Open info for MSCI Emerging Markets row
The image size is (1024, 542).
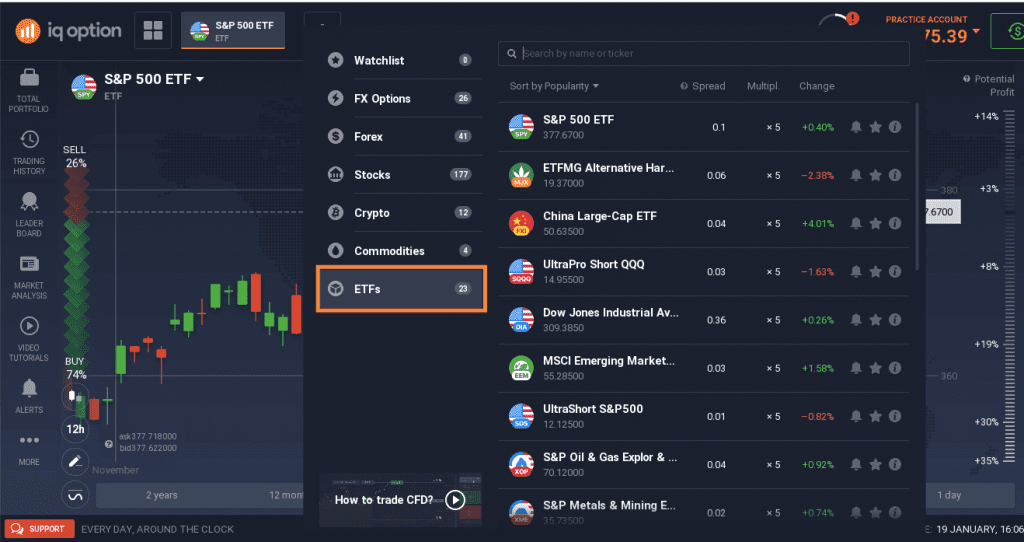895,368
